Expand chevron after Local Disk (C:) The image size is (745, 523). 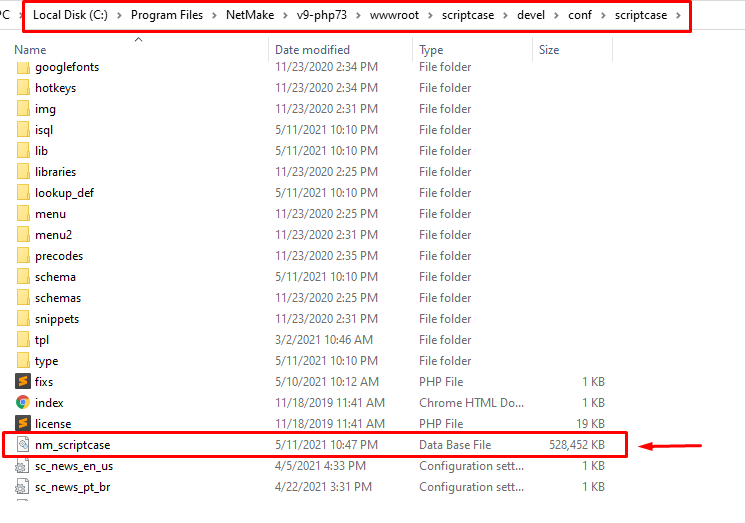(x=120, y=16)
